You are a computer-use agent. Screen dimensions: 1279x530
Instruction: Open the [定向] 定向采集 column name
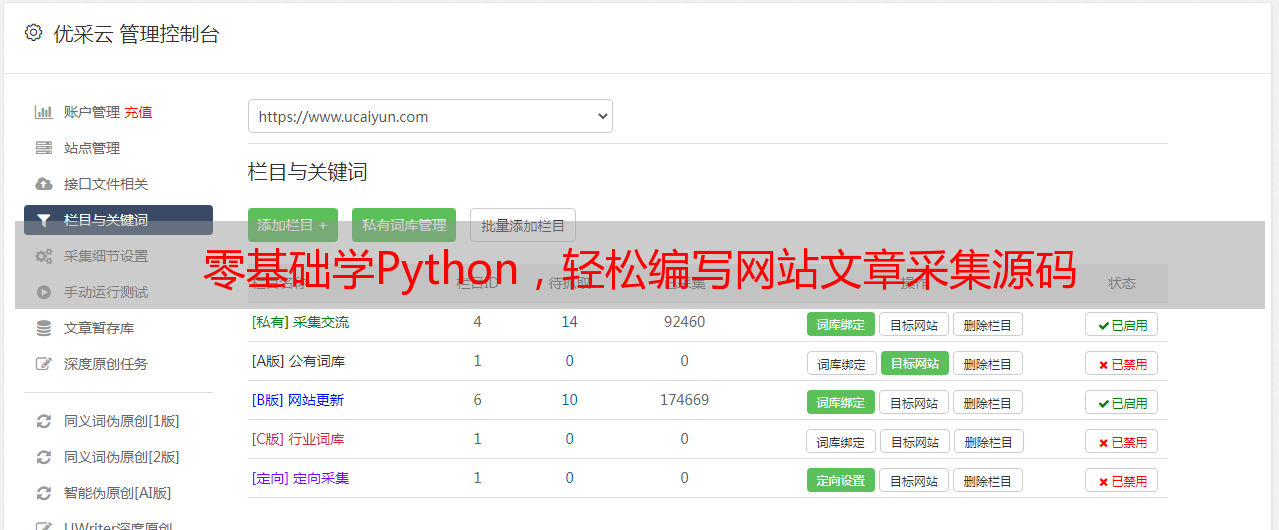click(x=300, y=478)
